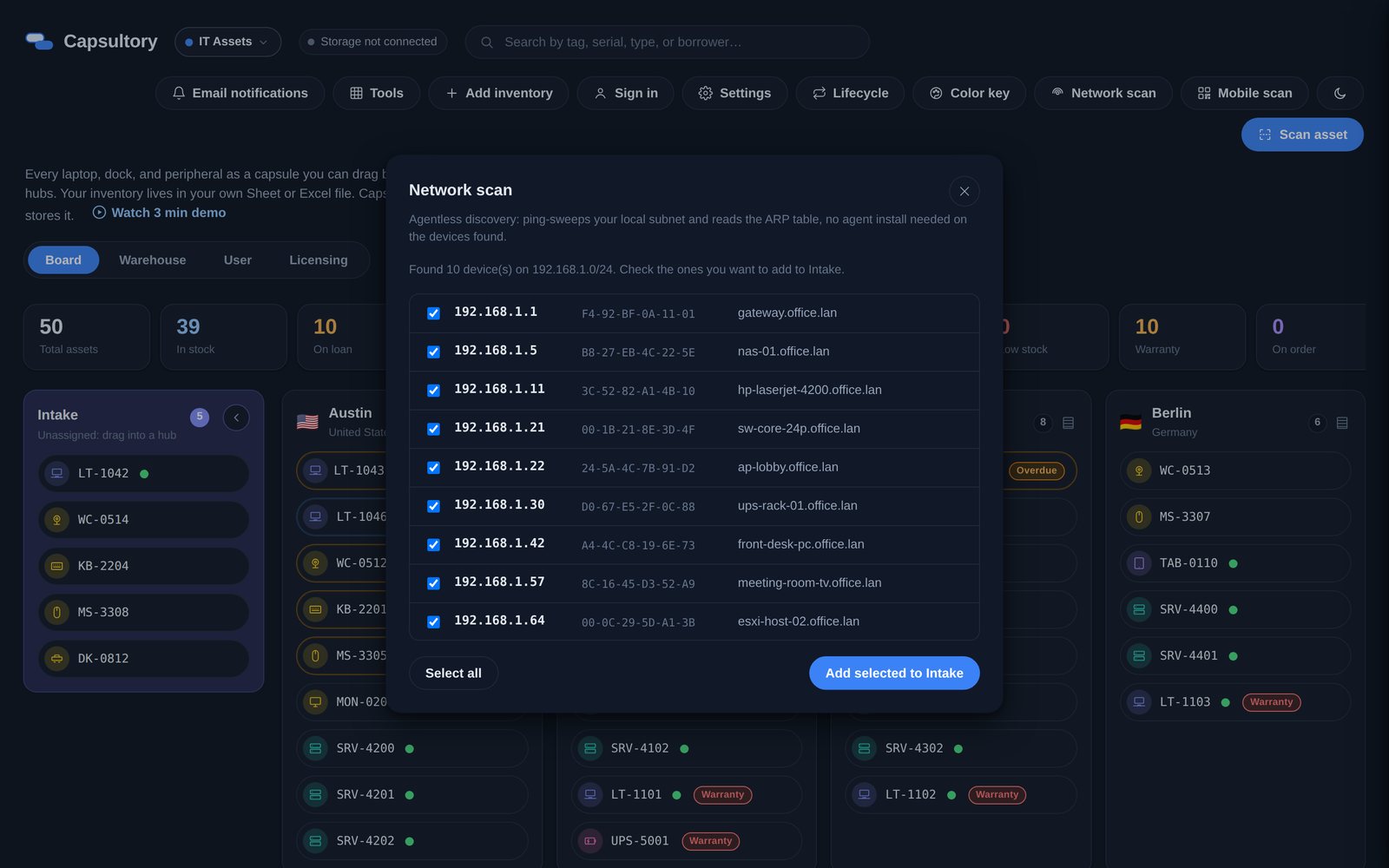Click the Add inventory button
The width and height of the screenshot is (1389, 868).
point(498,93)
